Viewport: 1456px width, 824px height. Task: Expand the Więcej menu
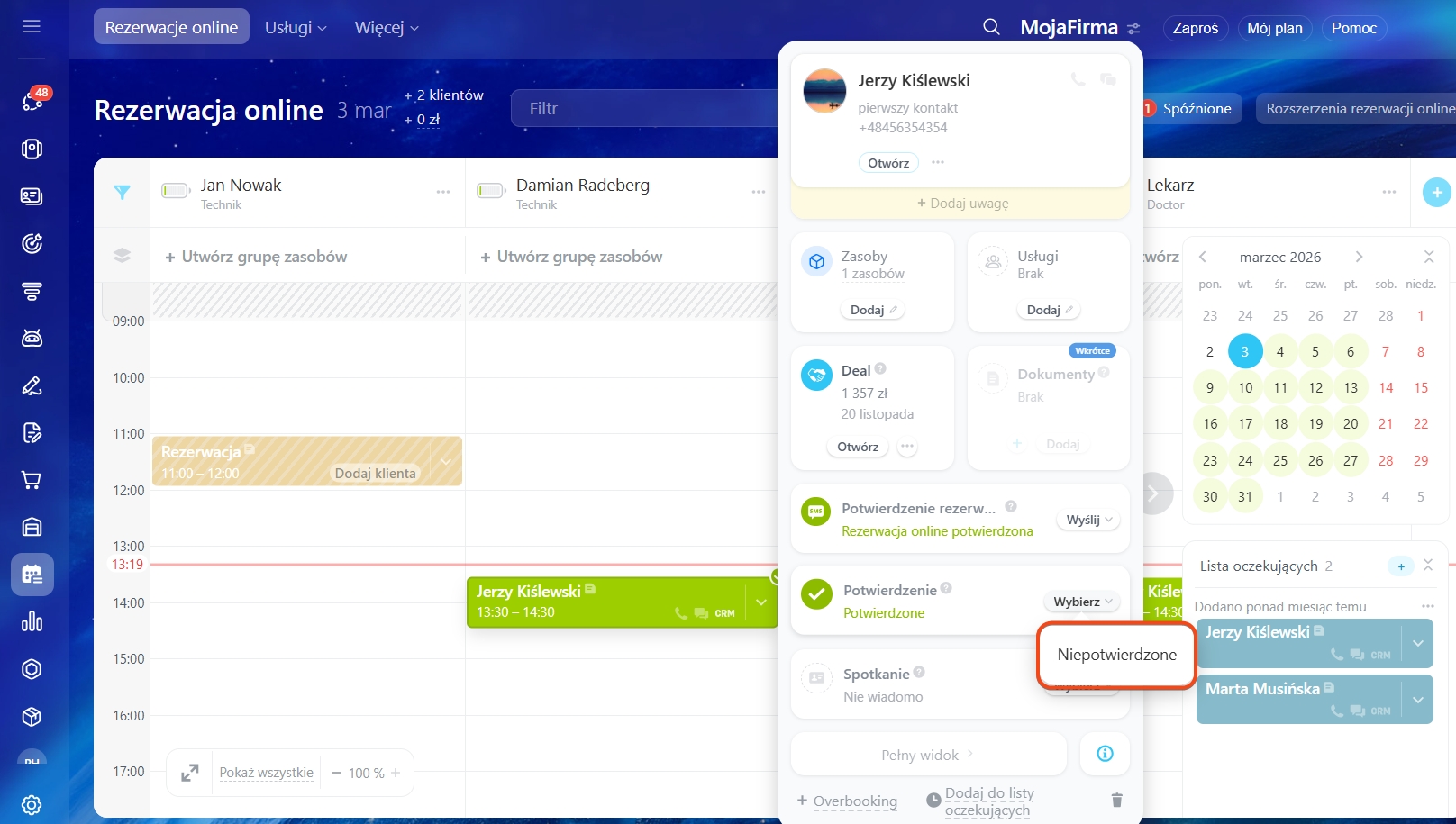(x=386, y=28)
